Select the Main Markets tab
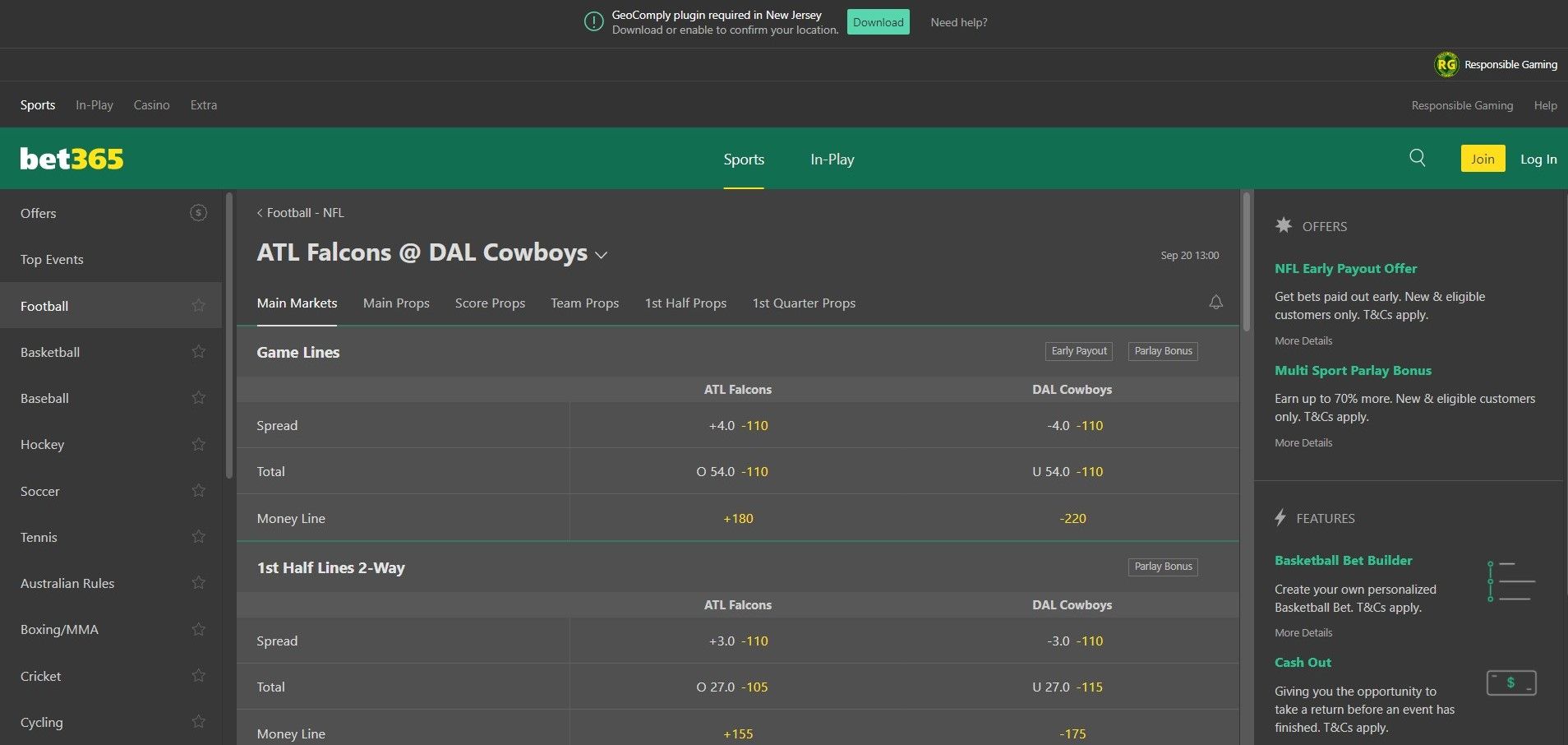Screen dimensions: 1568x745 click(297, 303)
